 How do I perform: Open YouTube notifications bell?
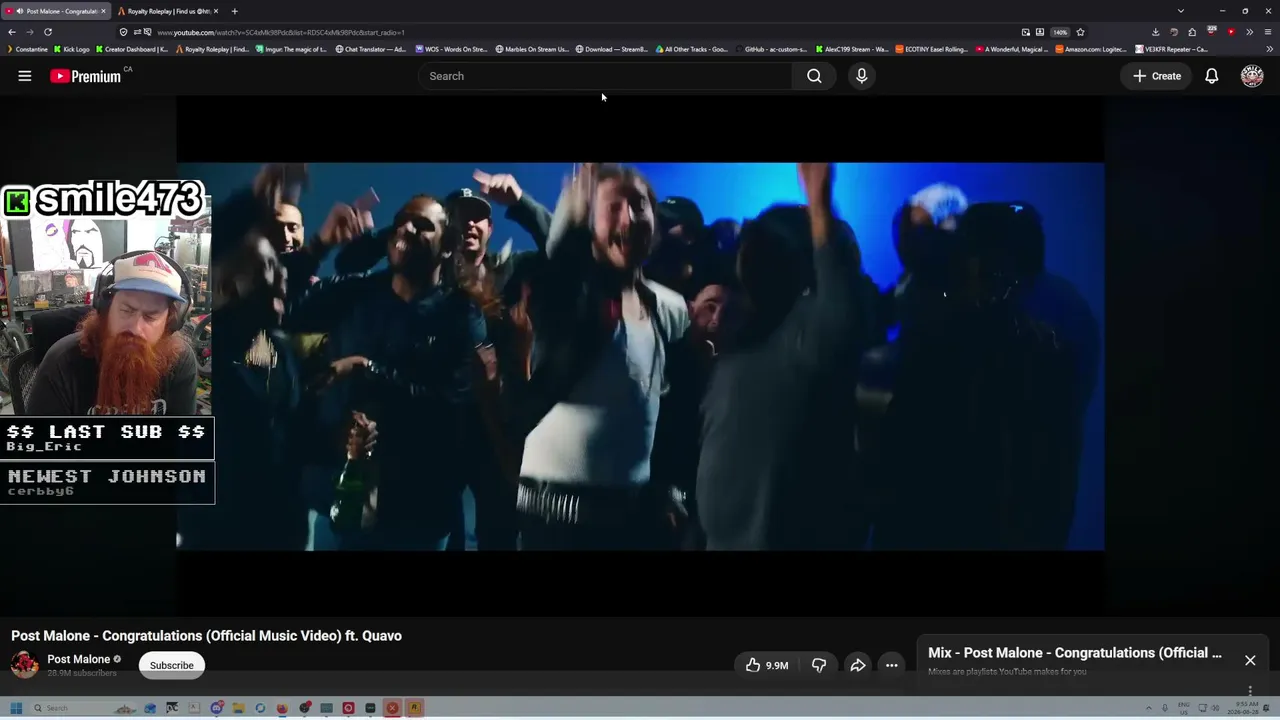point(1211,76)
